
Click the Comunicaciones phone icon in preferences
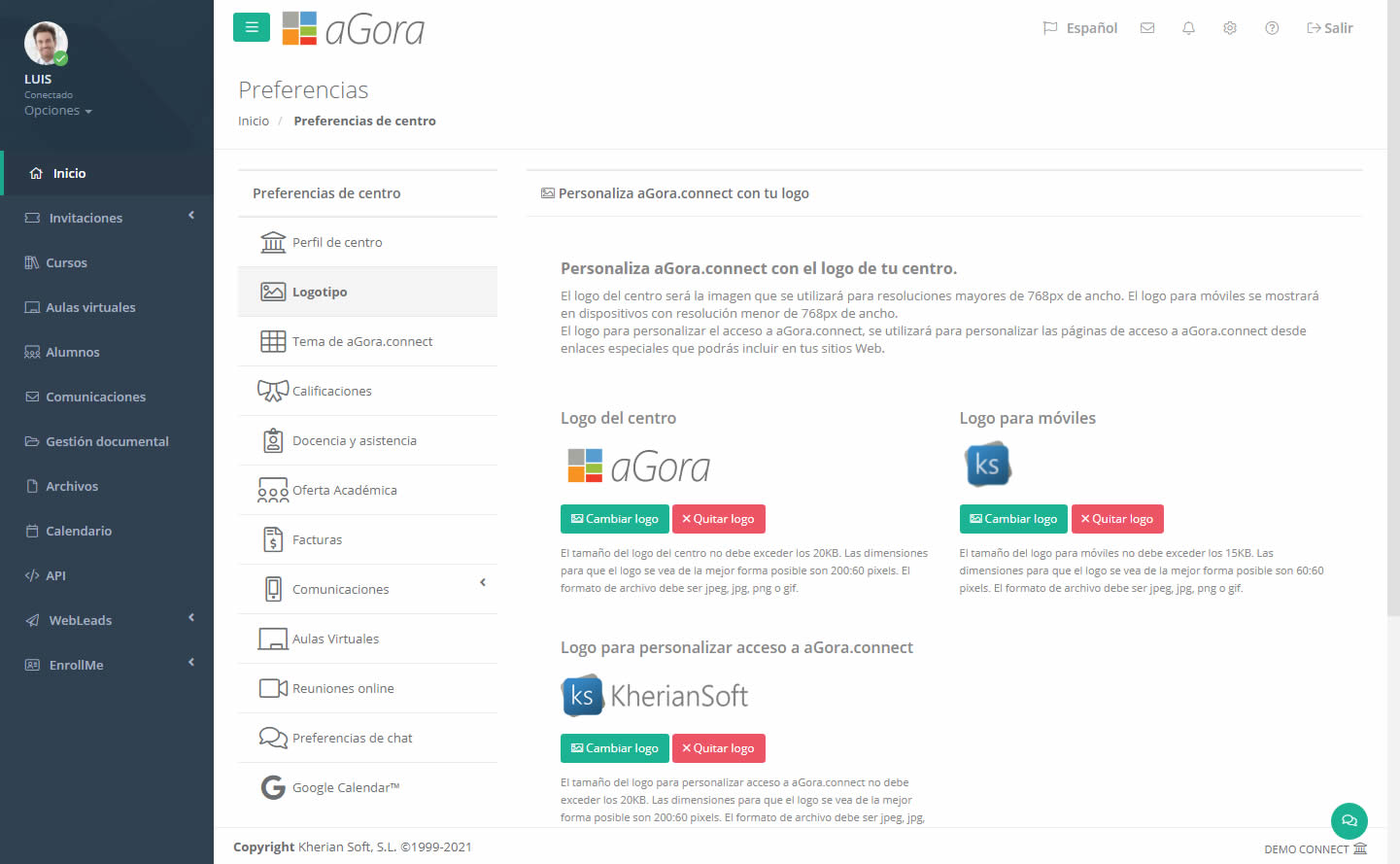273,589
